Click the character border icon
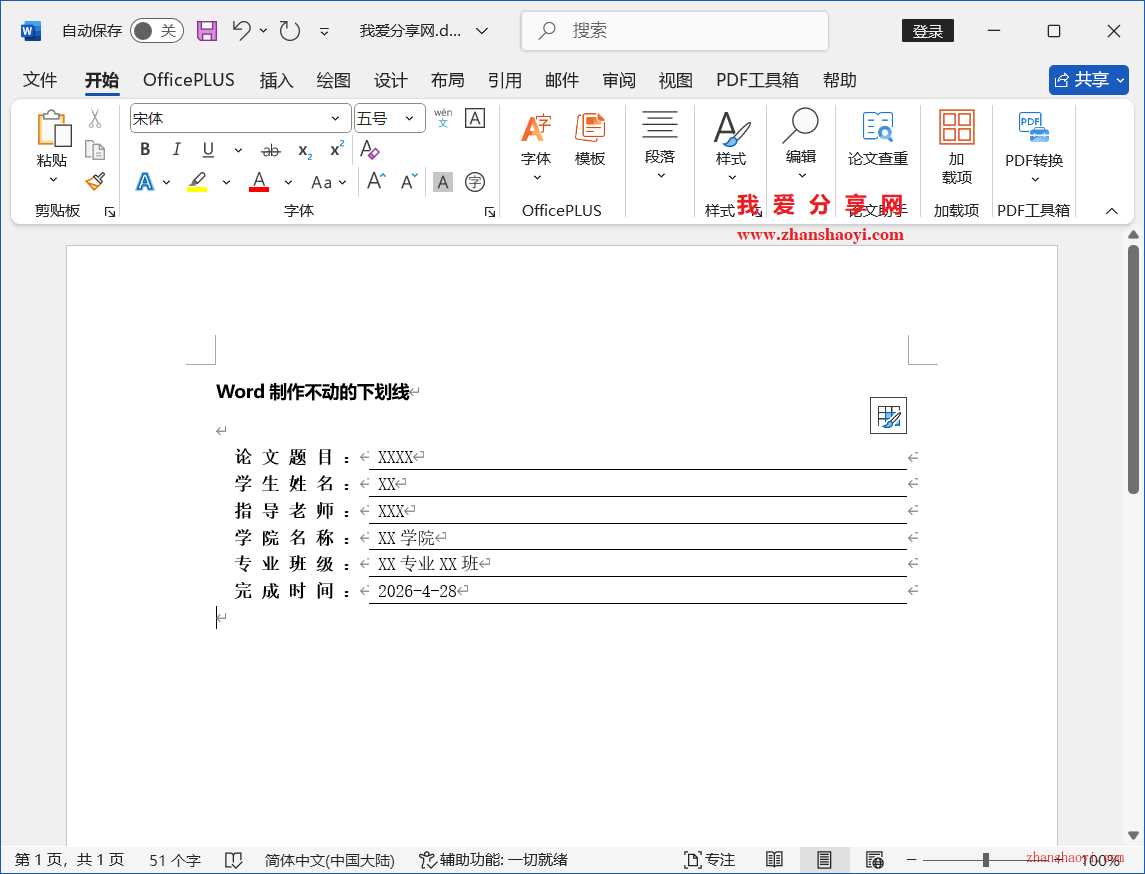Screen dimensions: 1145x874 coord(475,118)
